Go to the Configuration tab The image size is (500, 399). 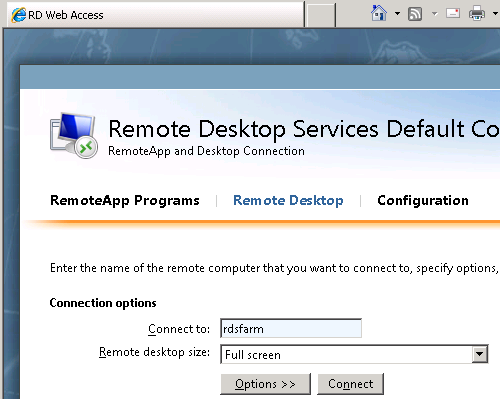[x=423, y=200]
